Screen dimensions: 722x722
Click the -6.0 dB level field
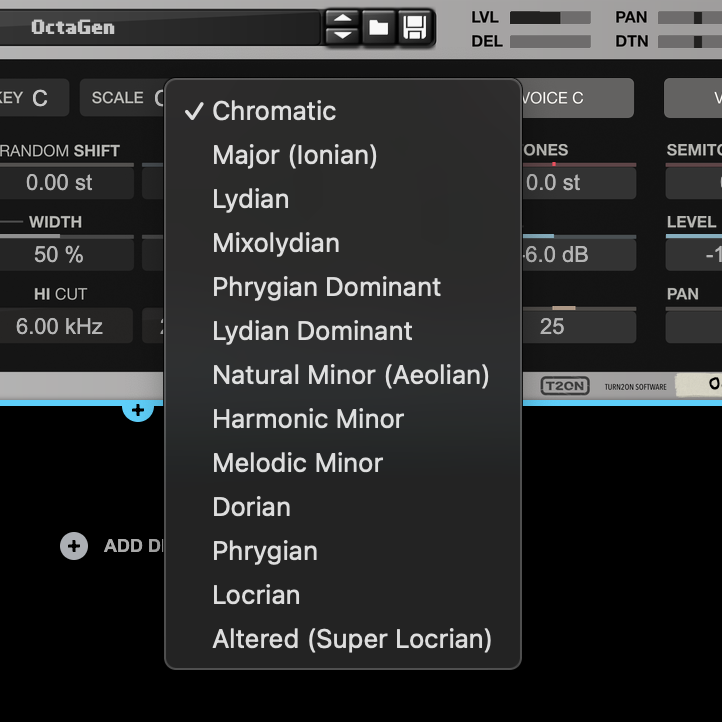(x=579, y=255)
